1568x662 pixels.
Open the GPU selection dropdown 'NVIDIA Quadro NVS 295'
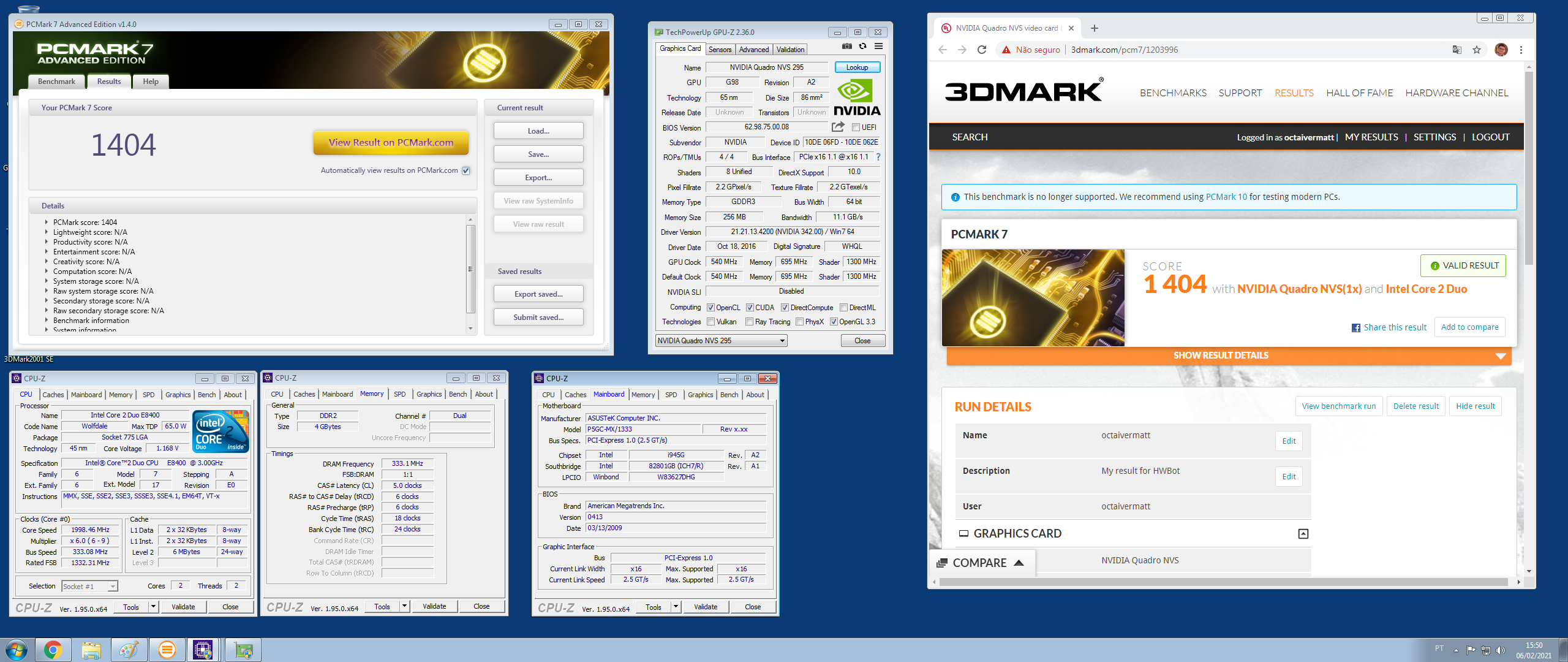722,341
